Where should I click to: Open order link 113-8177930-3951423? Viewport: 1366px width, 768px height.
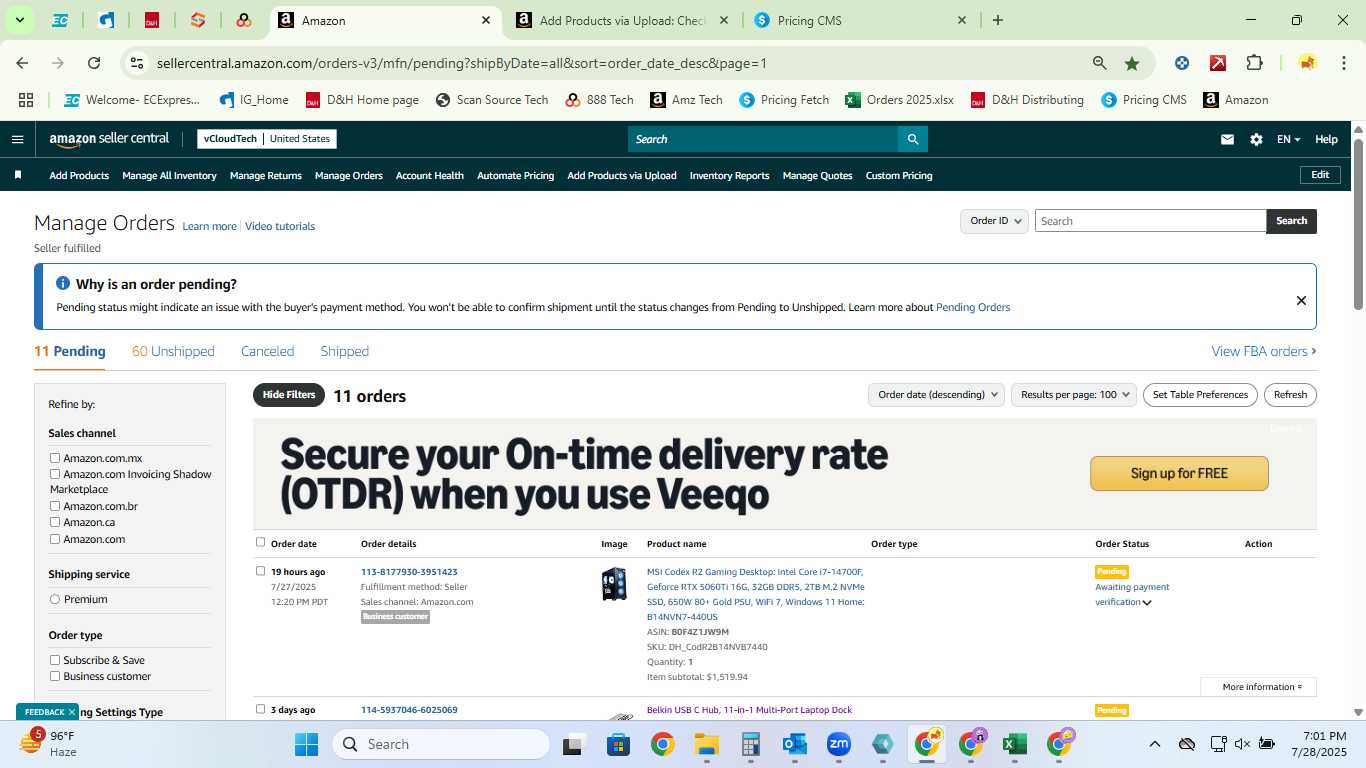point(409,572)
